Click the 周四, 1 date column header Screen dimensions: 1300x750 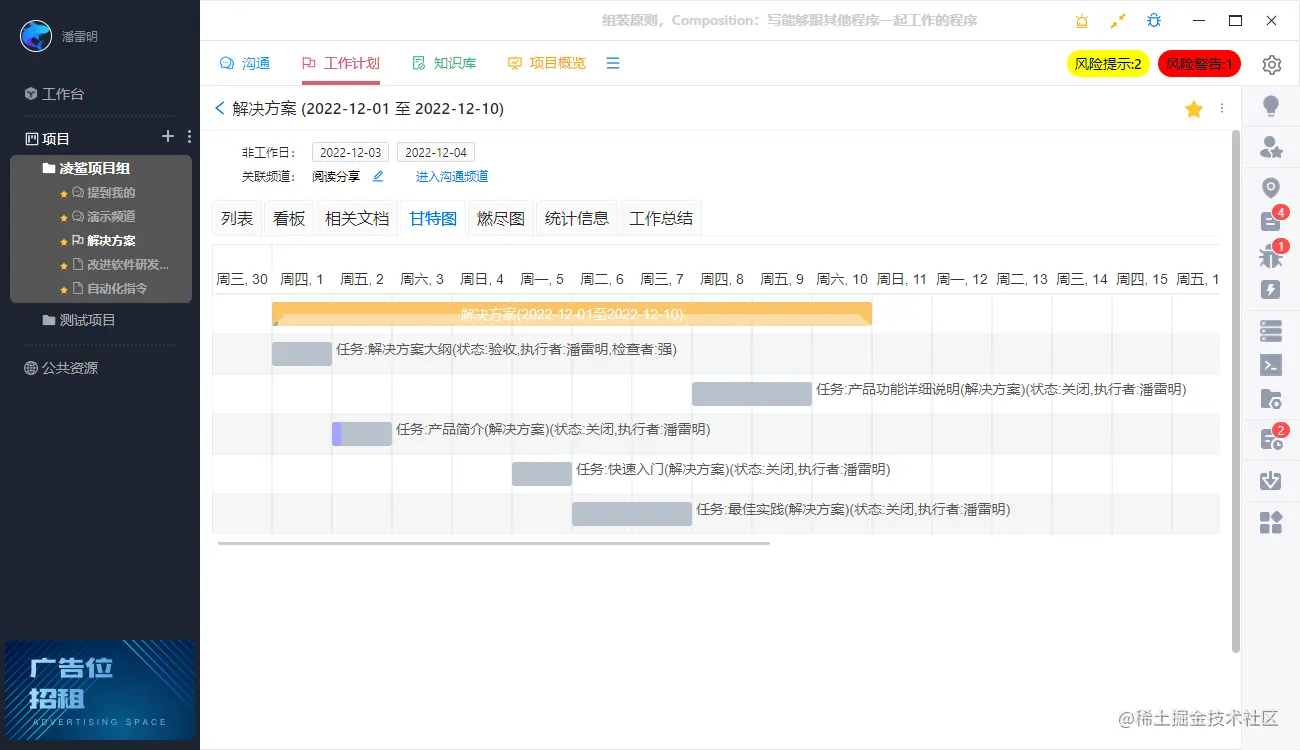302,279
